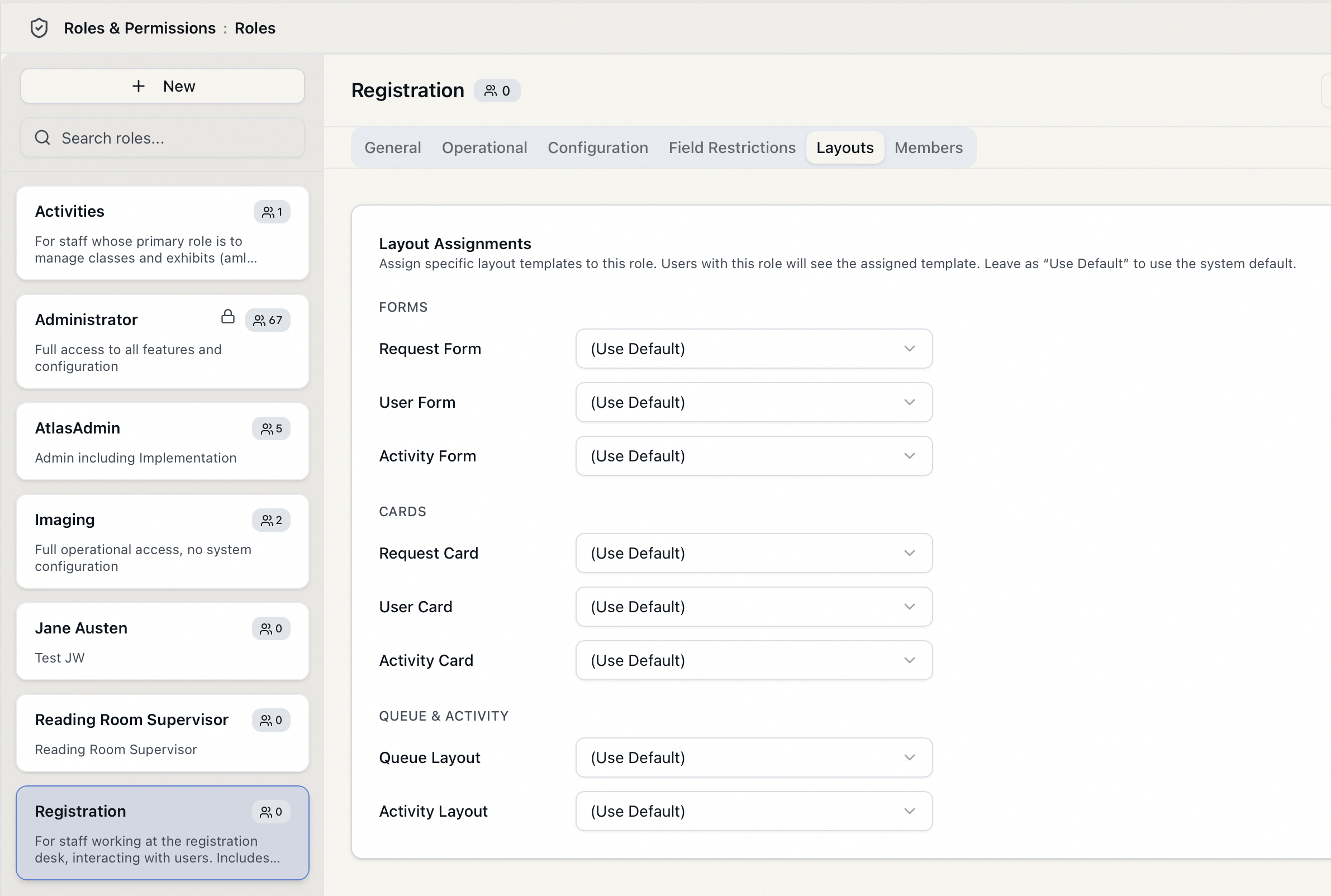Click the User Form label
The height and width of the screenshot is (896, 1331).
pos(417,403)
